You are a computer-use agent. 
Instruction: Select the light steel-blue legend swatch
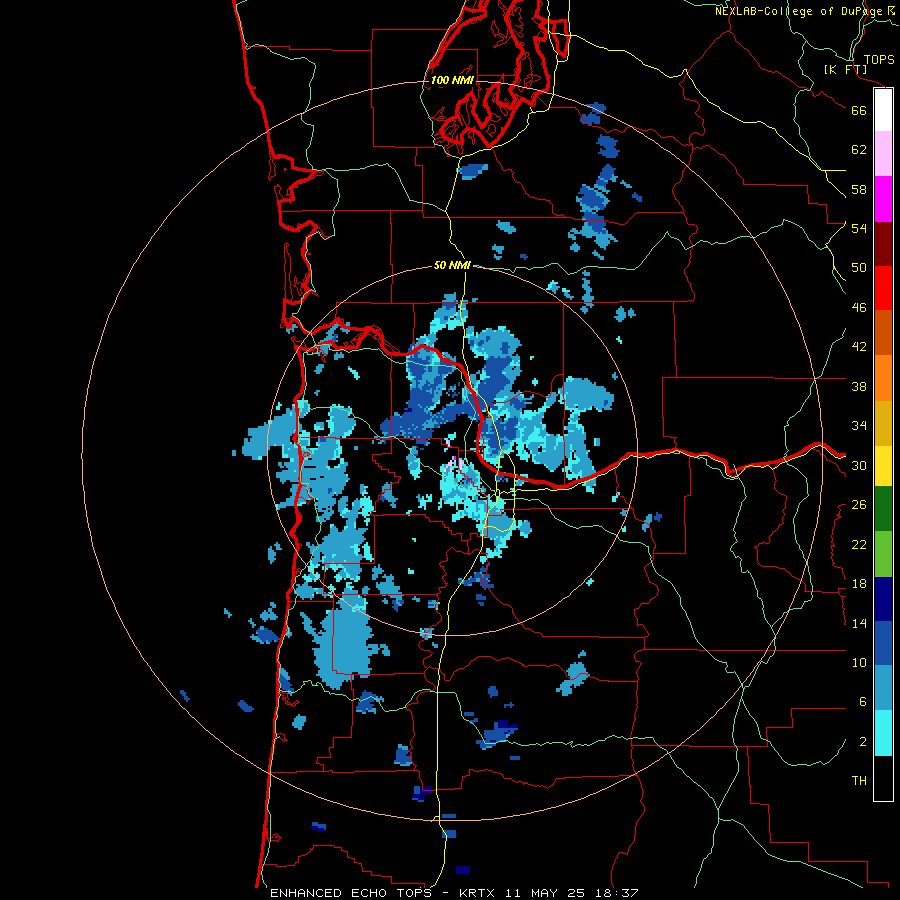coord(883,688)
